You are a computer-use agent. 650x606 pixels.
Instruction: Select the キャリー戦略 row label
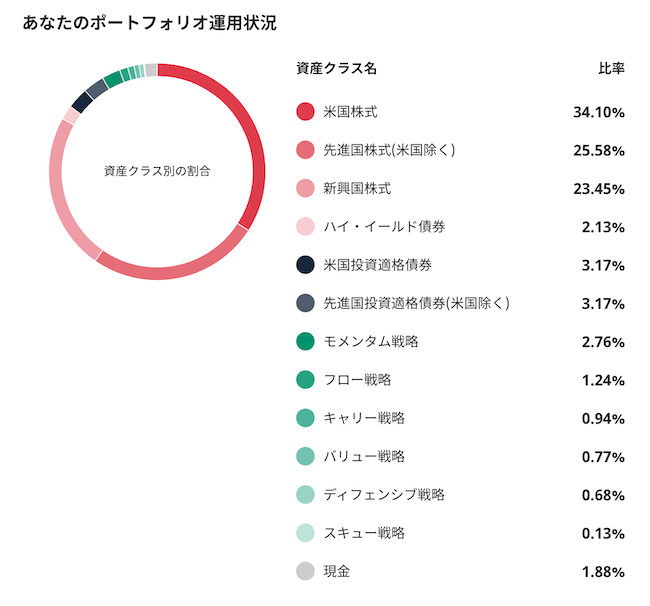click(364, 418)
